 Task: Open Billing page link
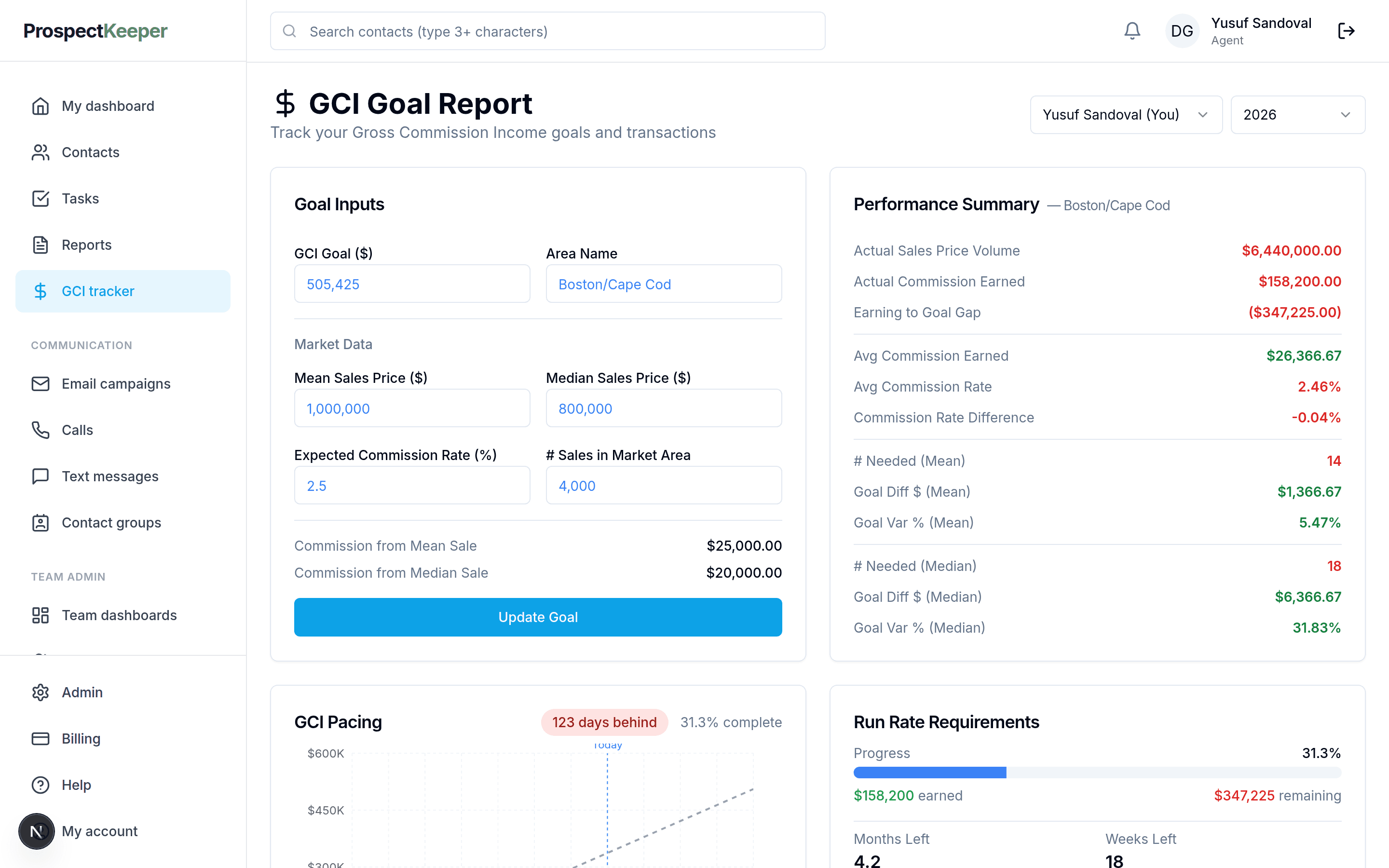point(123,738)
